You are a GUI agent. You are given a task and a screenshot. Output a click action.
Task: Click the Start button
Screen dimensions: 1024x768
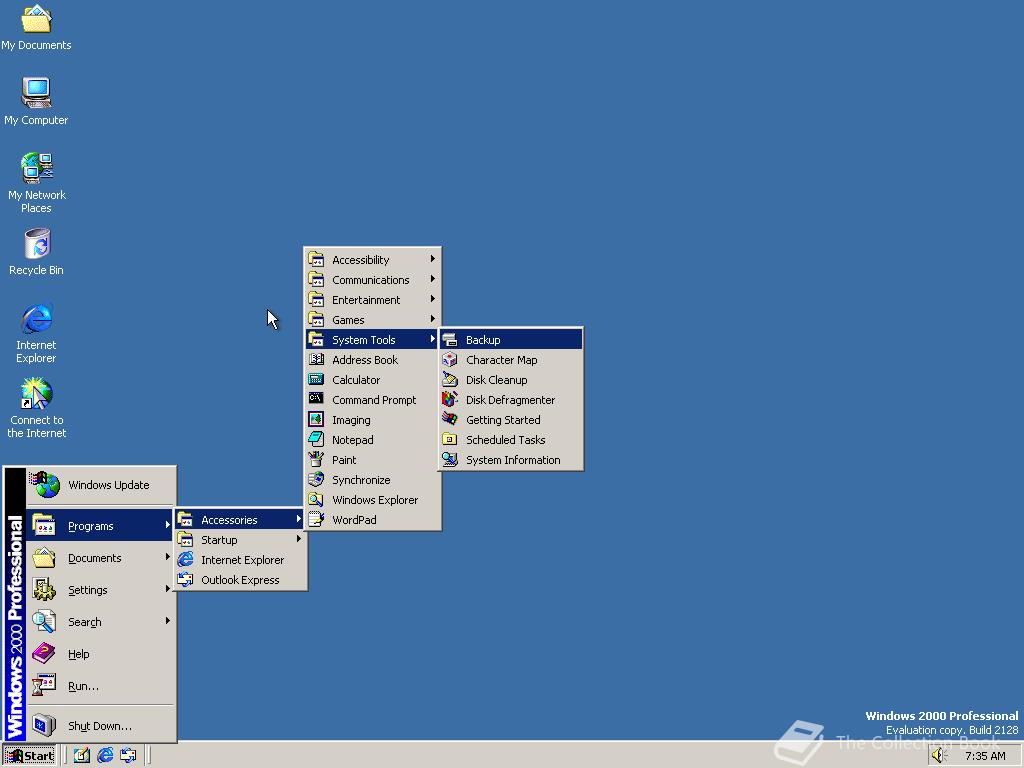(x=29, y=756)
